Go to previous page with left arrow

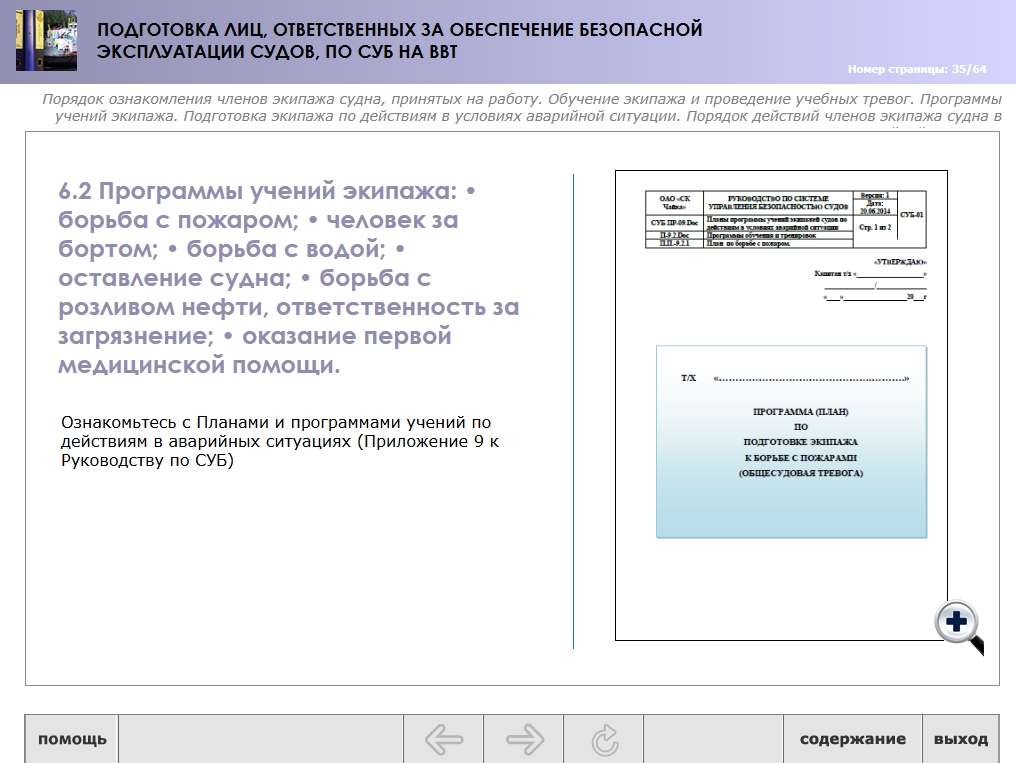(x=444, y=740)
